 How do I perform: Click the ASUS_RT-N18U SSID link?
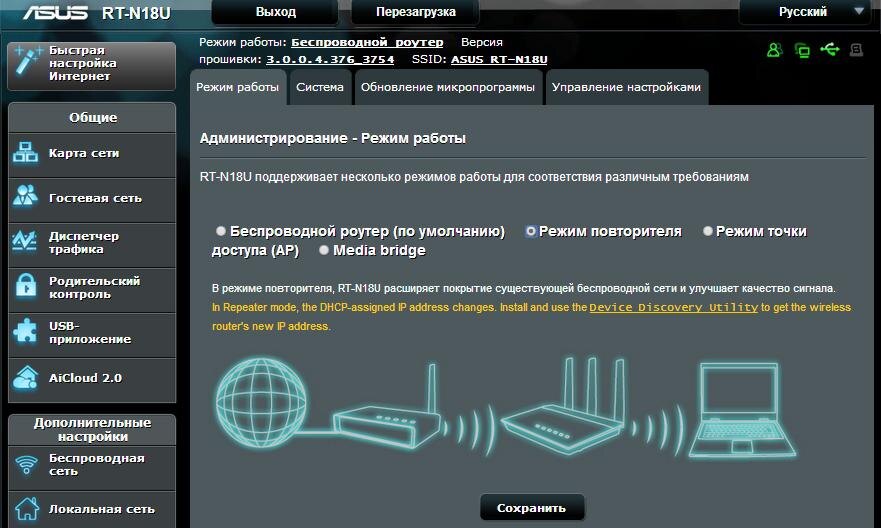pyautogui.click(x=499, y=60)
